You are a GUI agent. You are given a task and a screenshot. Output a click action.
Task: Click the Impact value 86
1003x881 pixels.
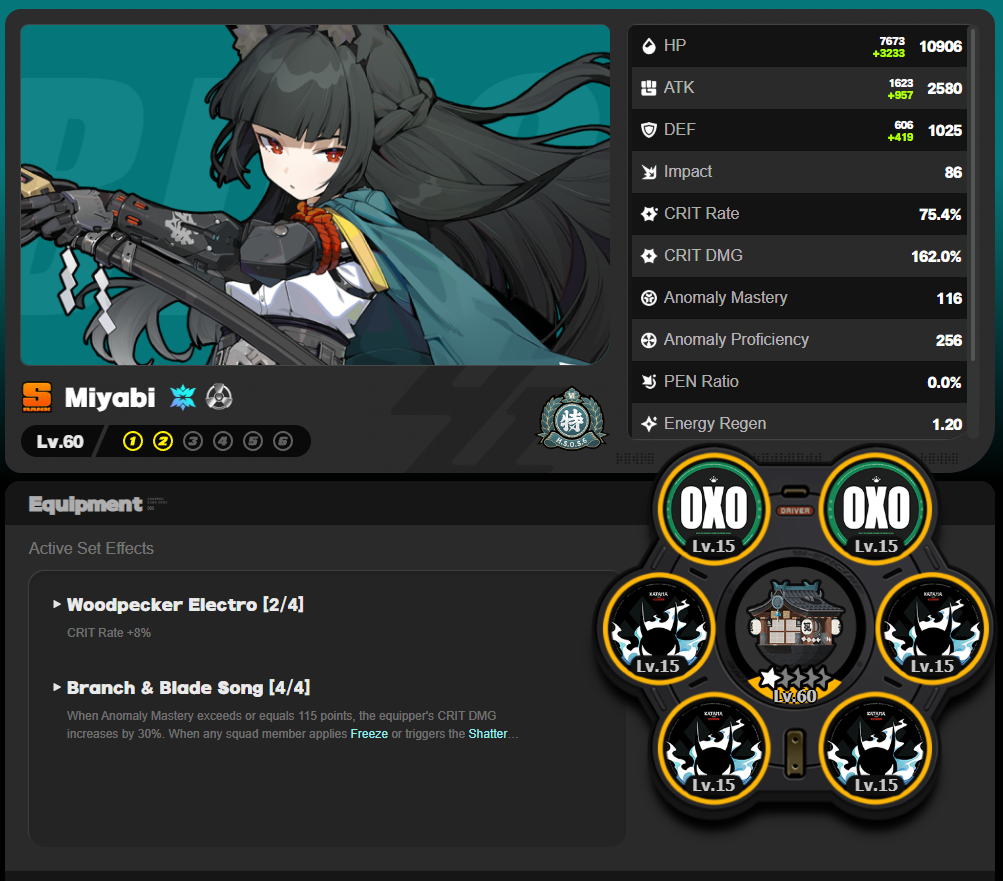(x=953, y=172)
